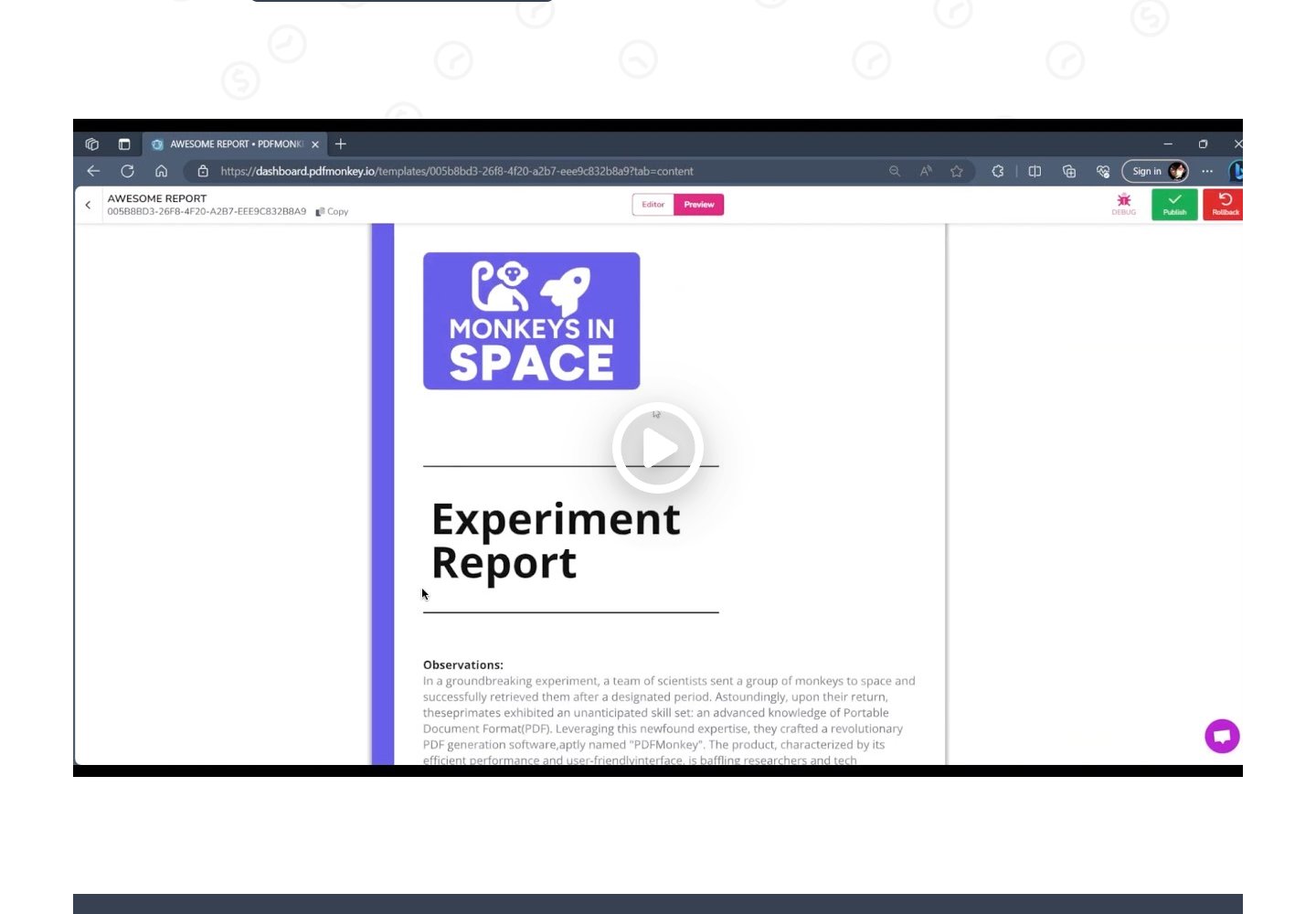Open the browser essentials heart icon
Image resolution: width=1316 pixels, height=914 pixels.
(x=1103, y=171)
